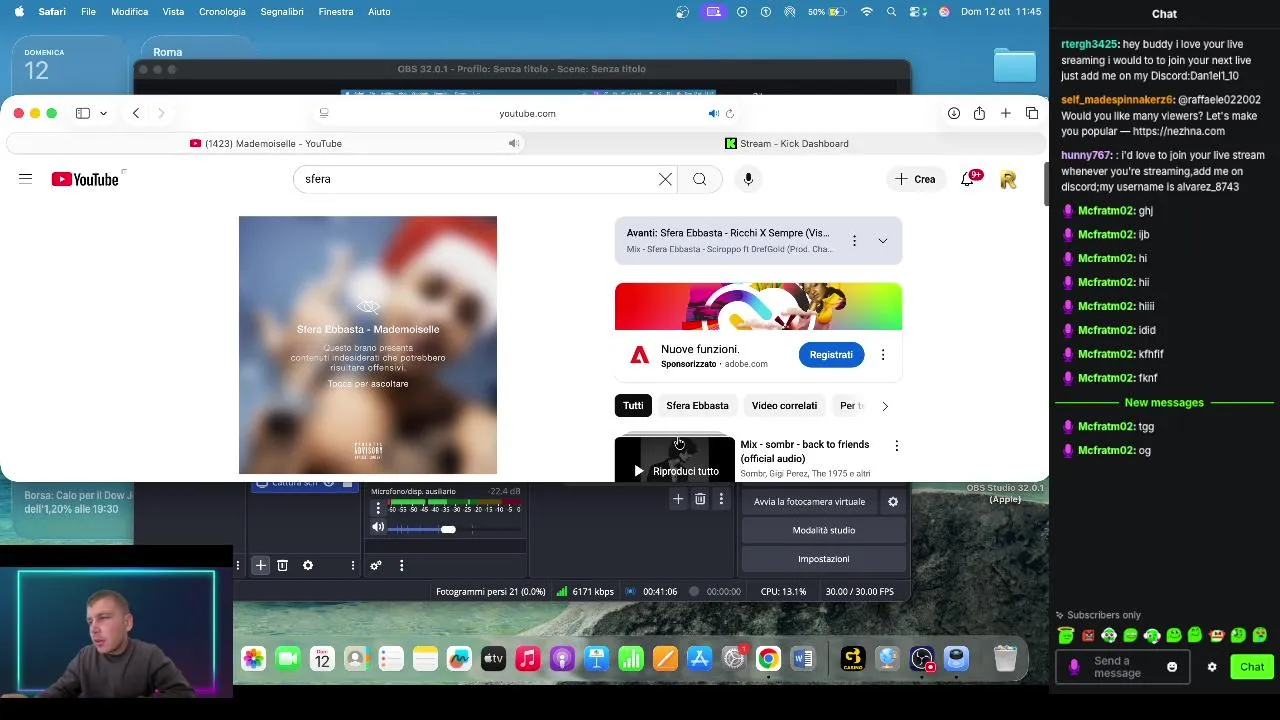Open OBS mixer channel three-dot options

click(378, 508)
